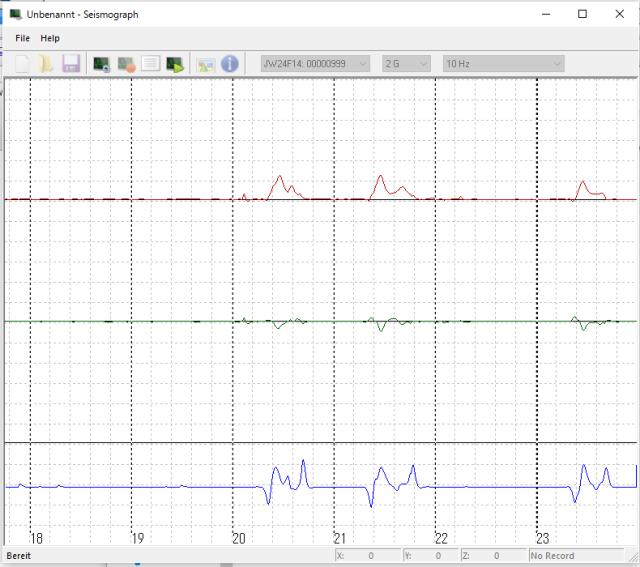Click the Seismograph app icon in title bar

[x=16, y=14]
